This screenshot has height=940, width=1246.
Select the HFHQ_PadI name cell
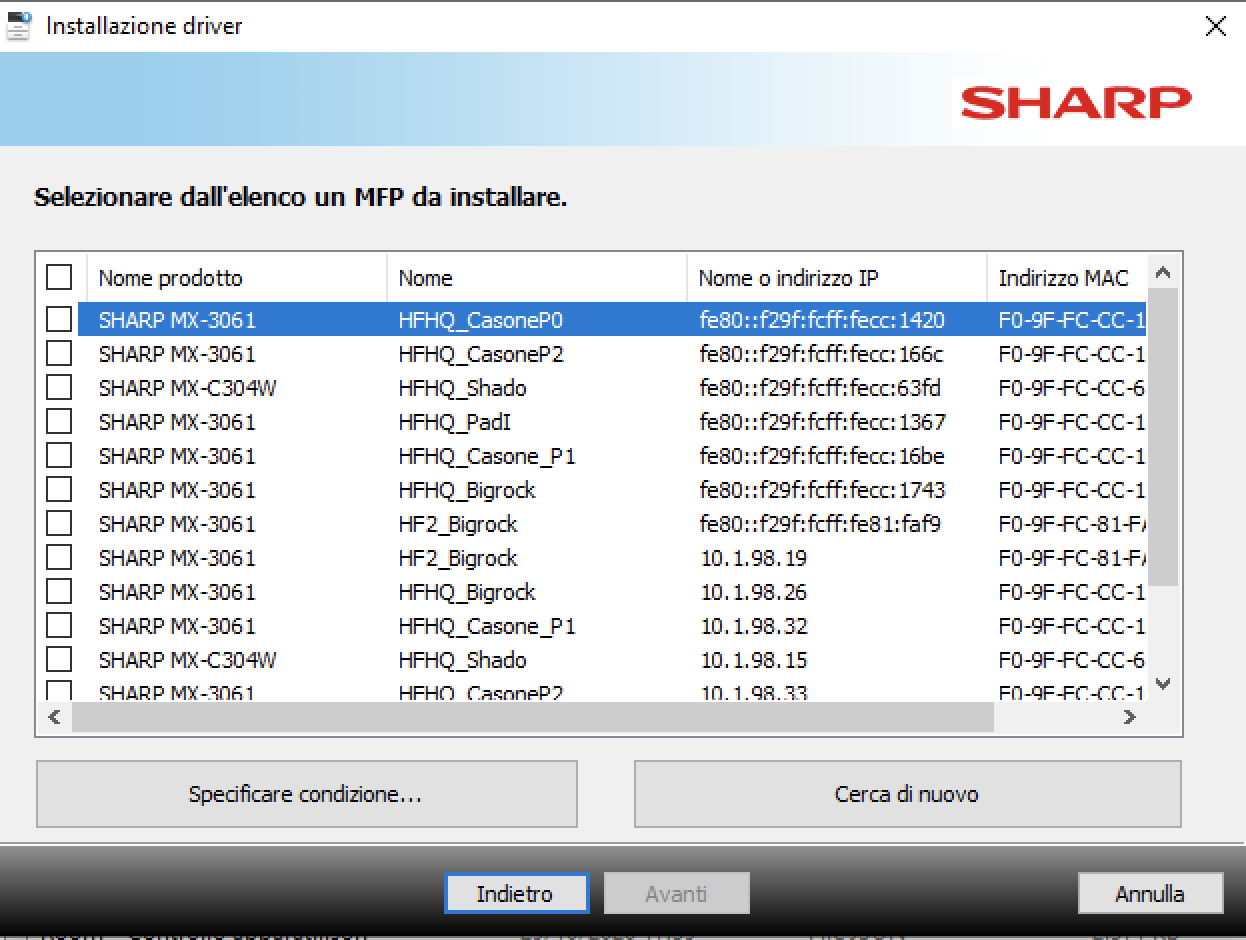(x=455, y=422)
